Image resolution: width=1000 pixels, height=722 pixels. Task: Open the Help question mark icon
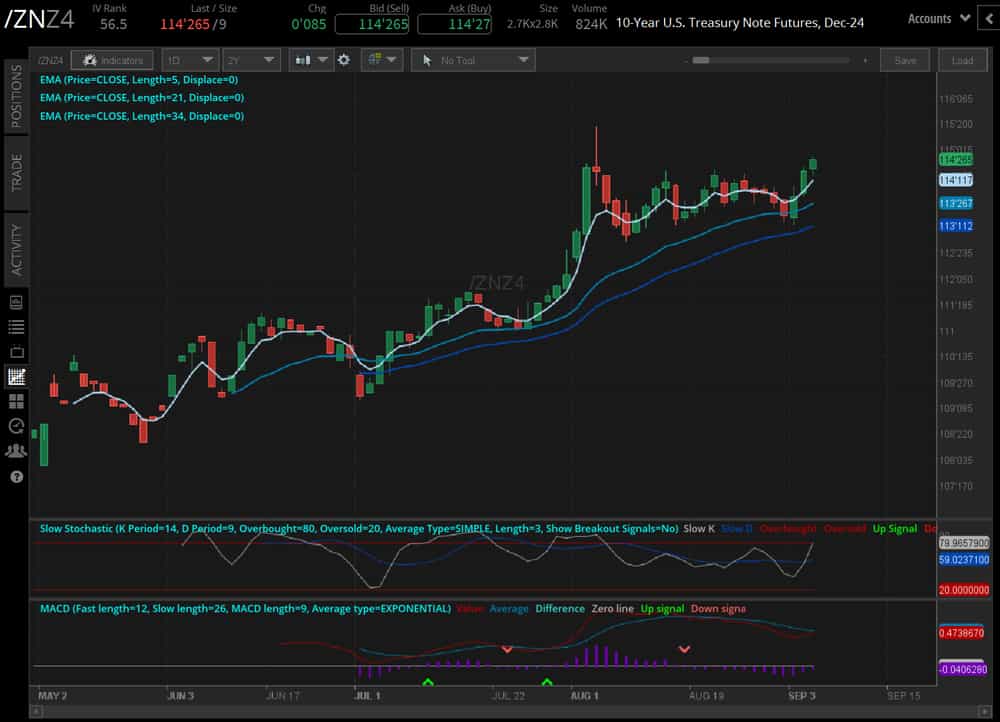(x=15, y=477)
